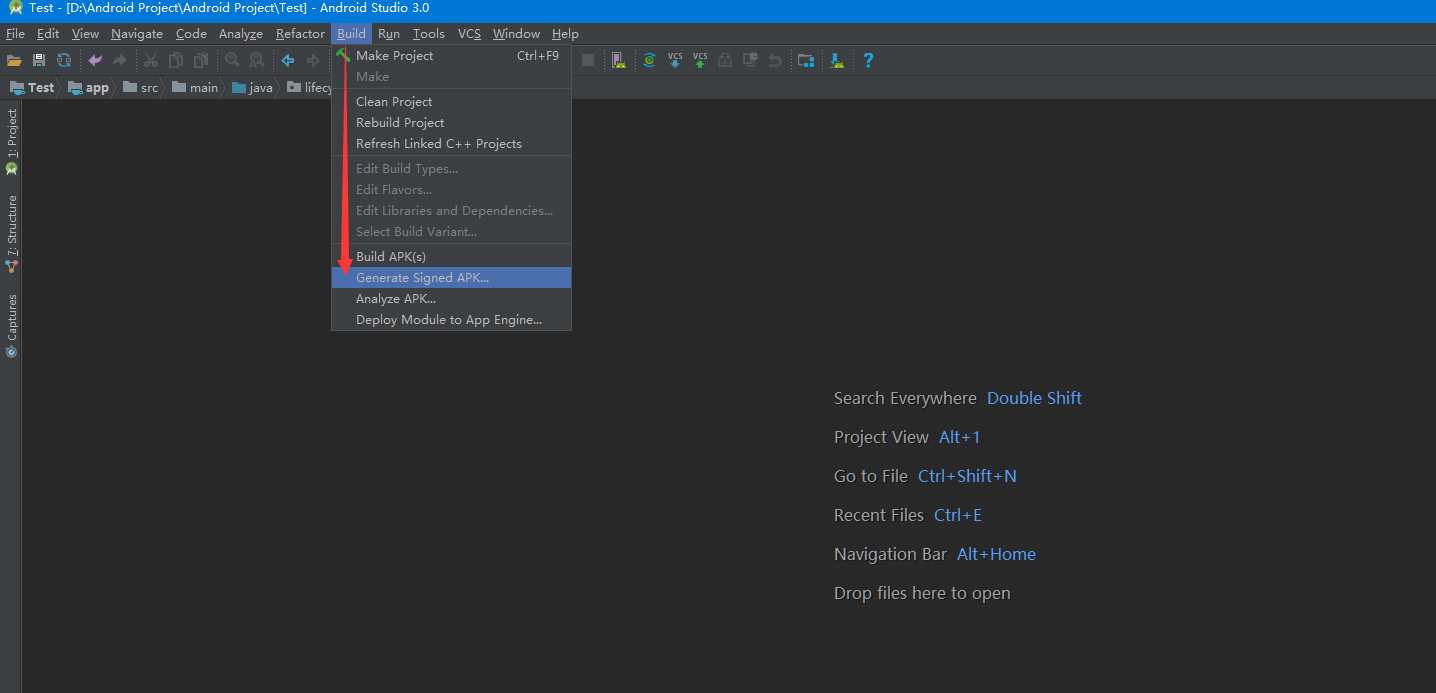Open Find with the magnifier icon

[x=232, y=60]
